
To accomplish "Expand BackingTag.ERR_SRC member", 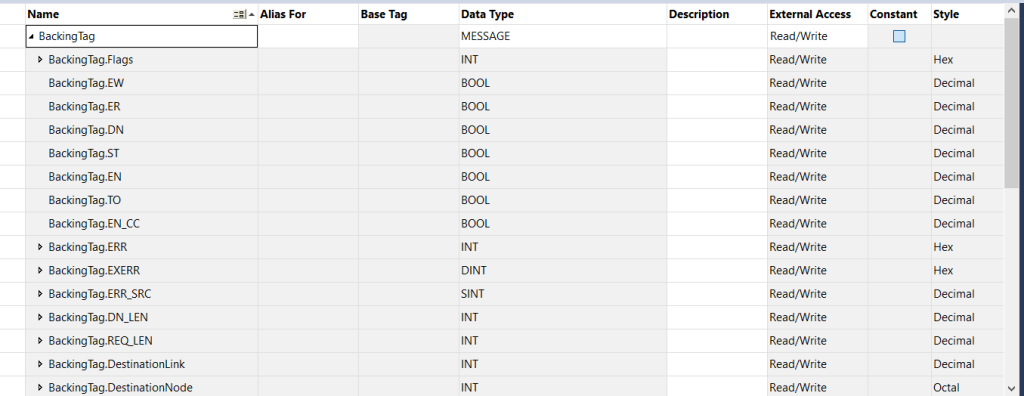I will click(40, 294).
